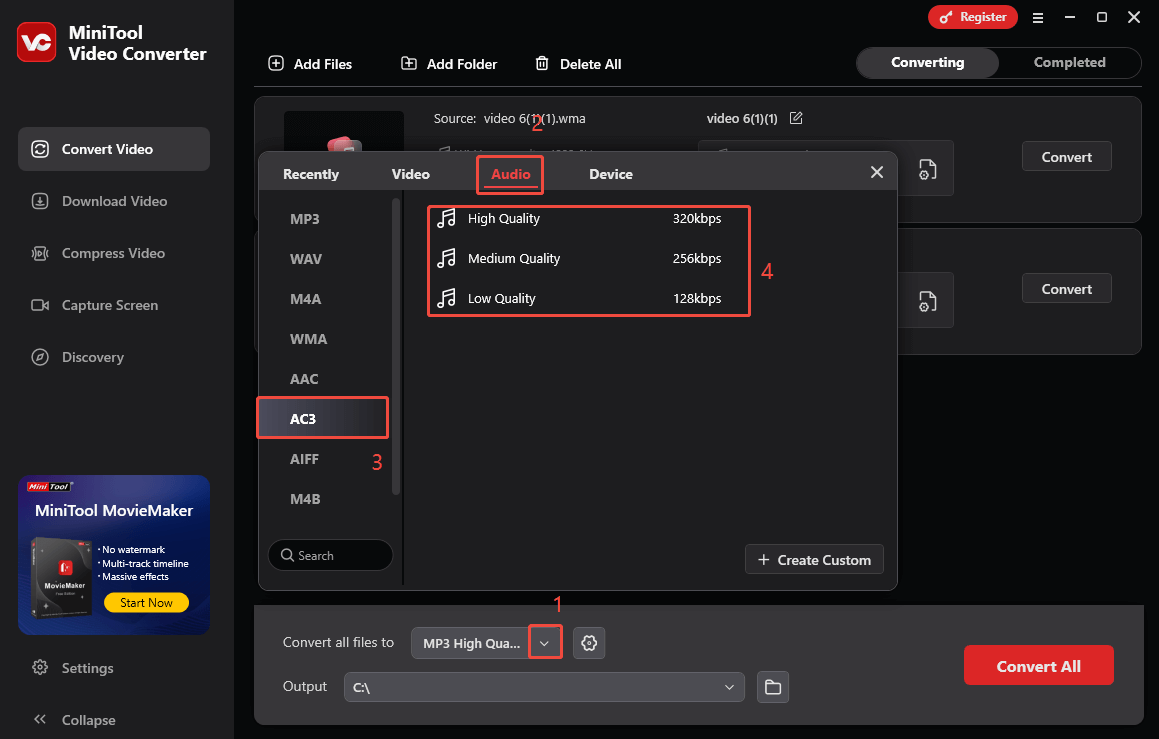Image resolution: width=1159 pixels, height=739 pixels.
Task: Open the Compress Video section
Action: click(114, 253)
